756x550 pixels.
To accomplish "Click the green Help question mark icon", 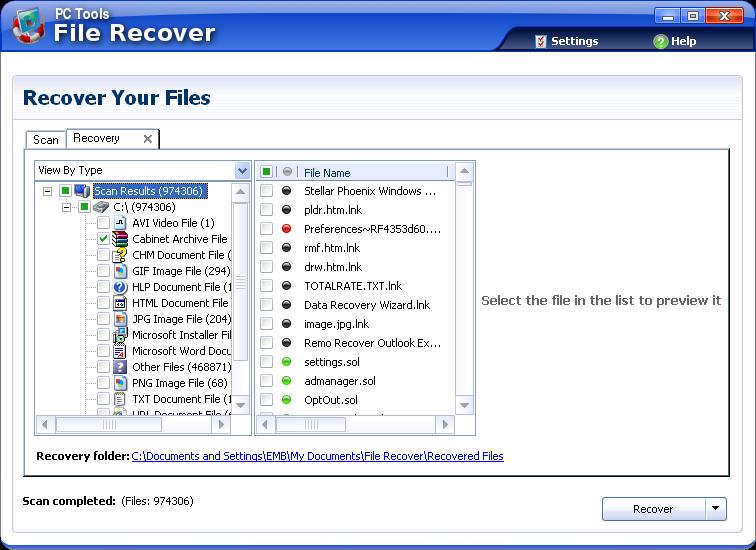I will 660,41.
